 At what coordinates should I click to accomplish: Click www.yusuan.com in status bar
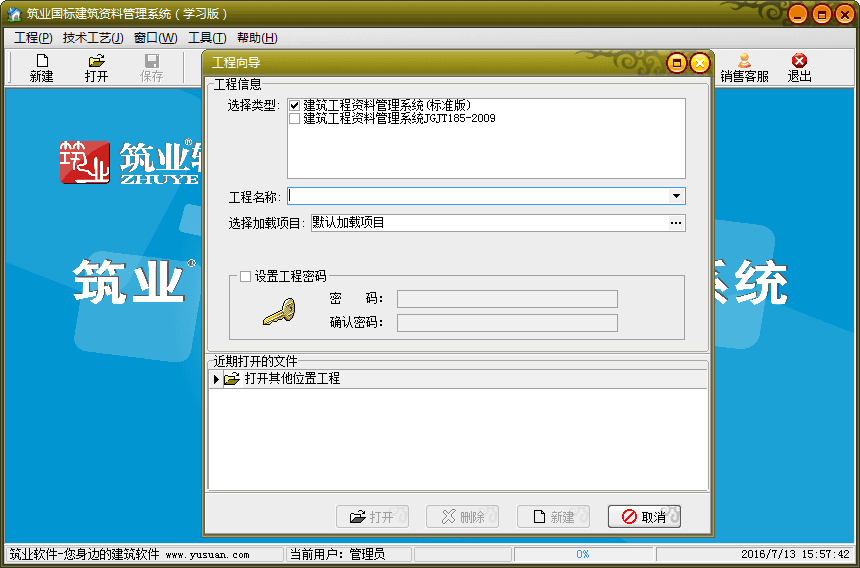click(x=207, y=555)
